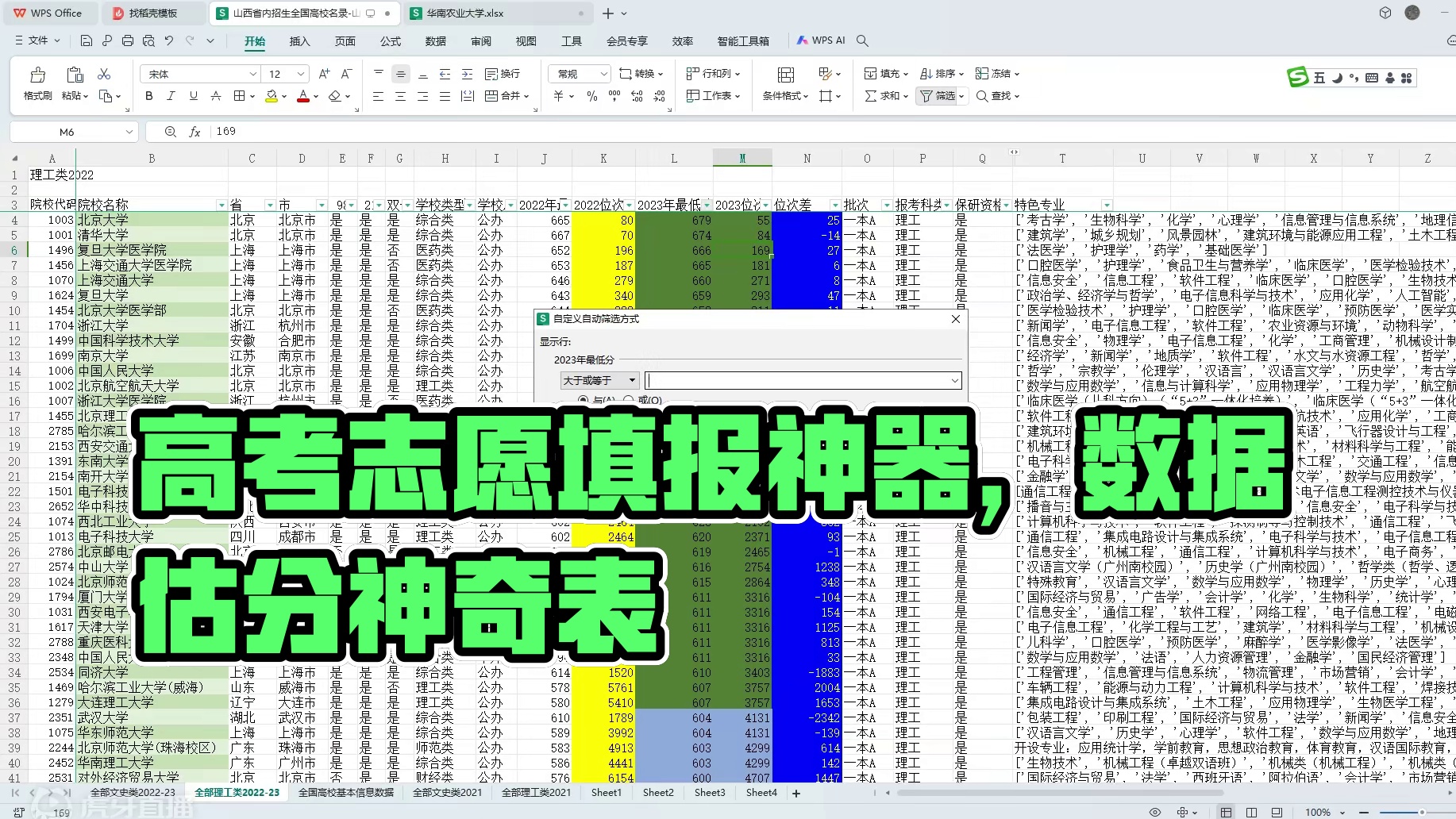Select the 排序 (Sort) icon

(x=937, y=73)
